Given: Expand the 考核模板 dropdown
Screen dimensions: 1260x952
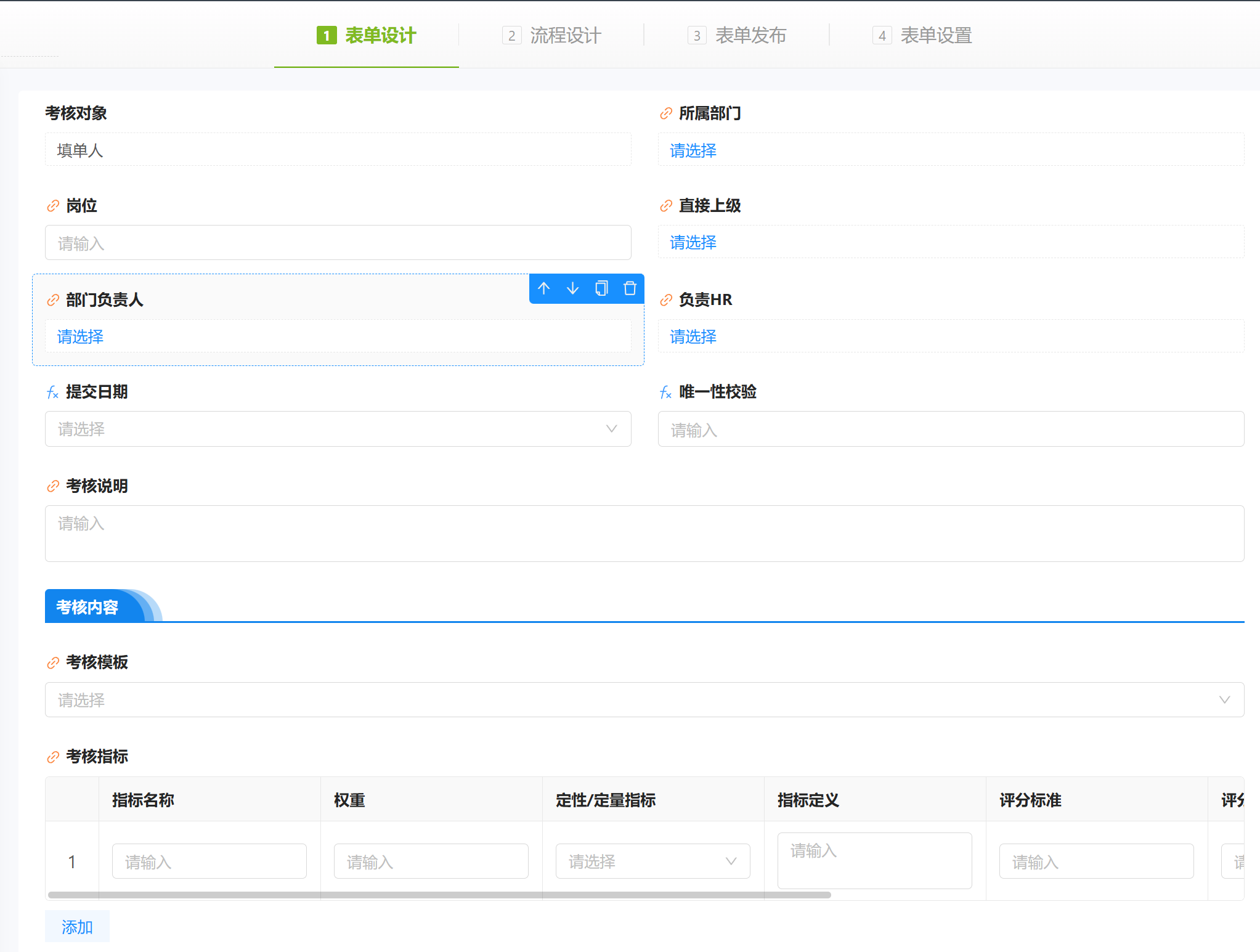Looking at the screenshot, I should point(644,699).
